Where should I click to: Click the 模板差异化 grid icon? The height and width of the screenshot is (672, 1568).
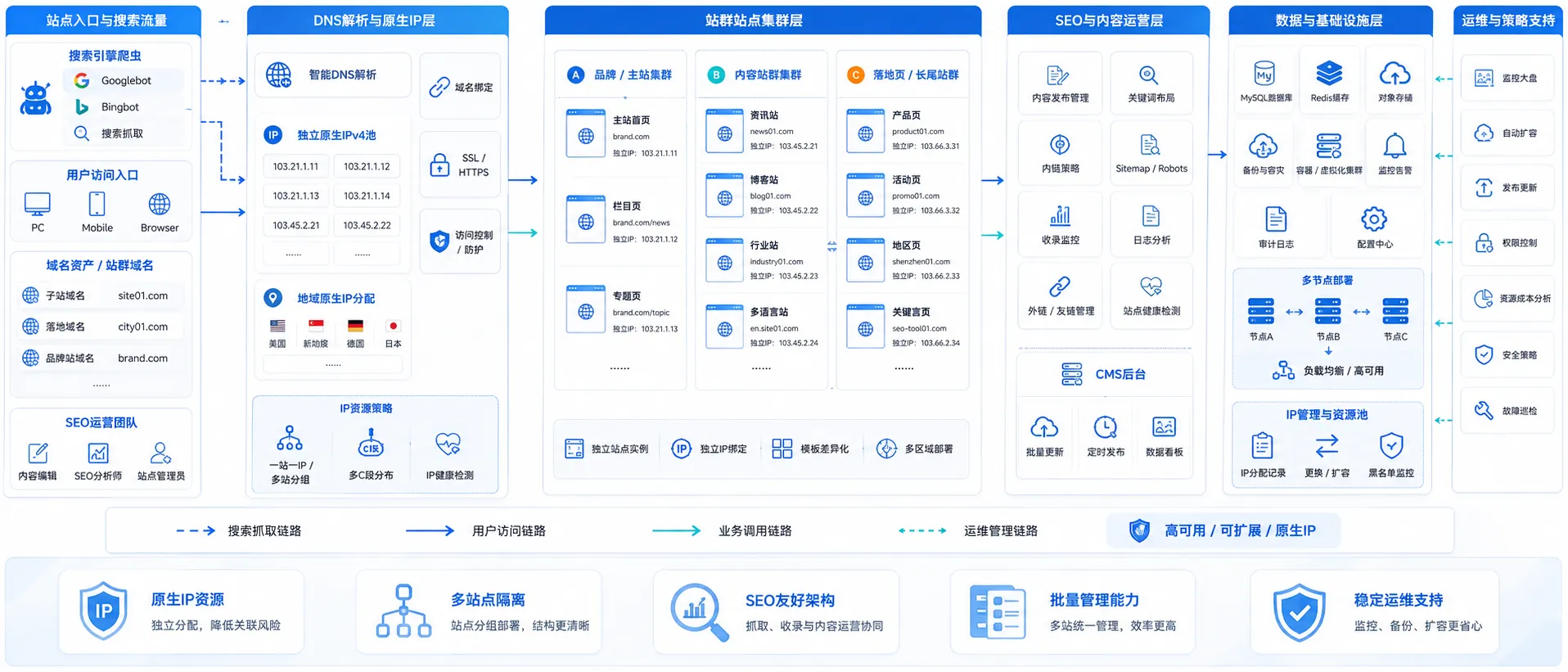[782, 449]
